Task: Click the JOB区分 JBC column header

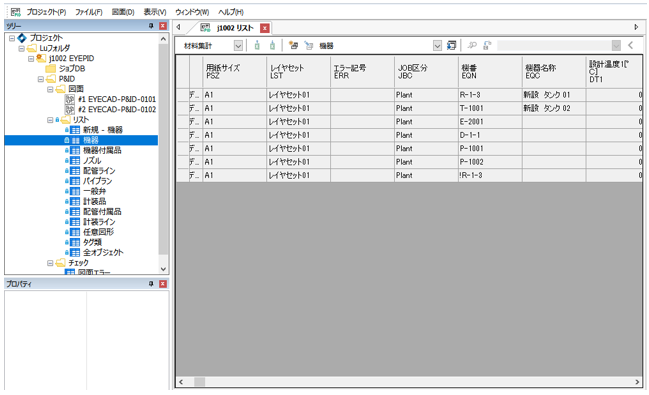Action: [426, 72]
